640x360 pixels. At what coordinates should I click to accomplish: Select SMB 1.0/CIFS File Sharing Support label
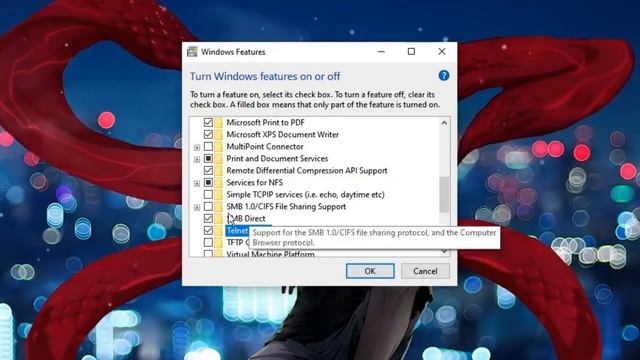[x=286, y=207]
